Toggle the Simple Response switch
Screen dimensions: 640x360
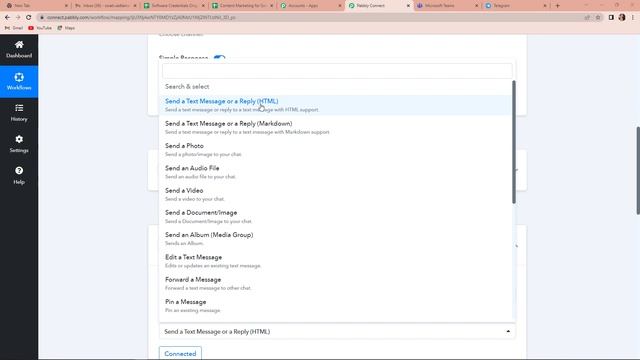219,58
